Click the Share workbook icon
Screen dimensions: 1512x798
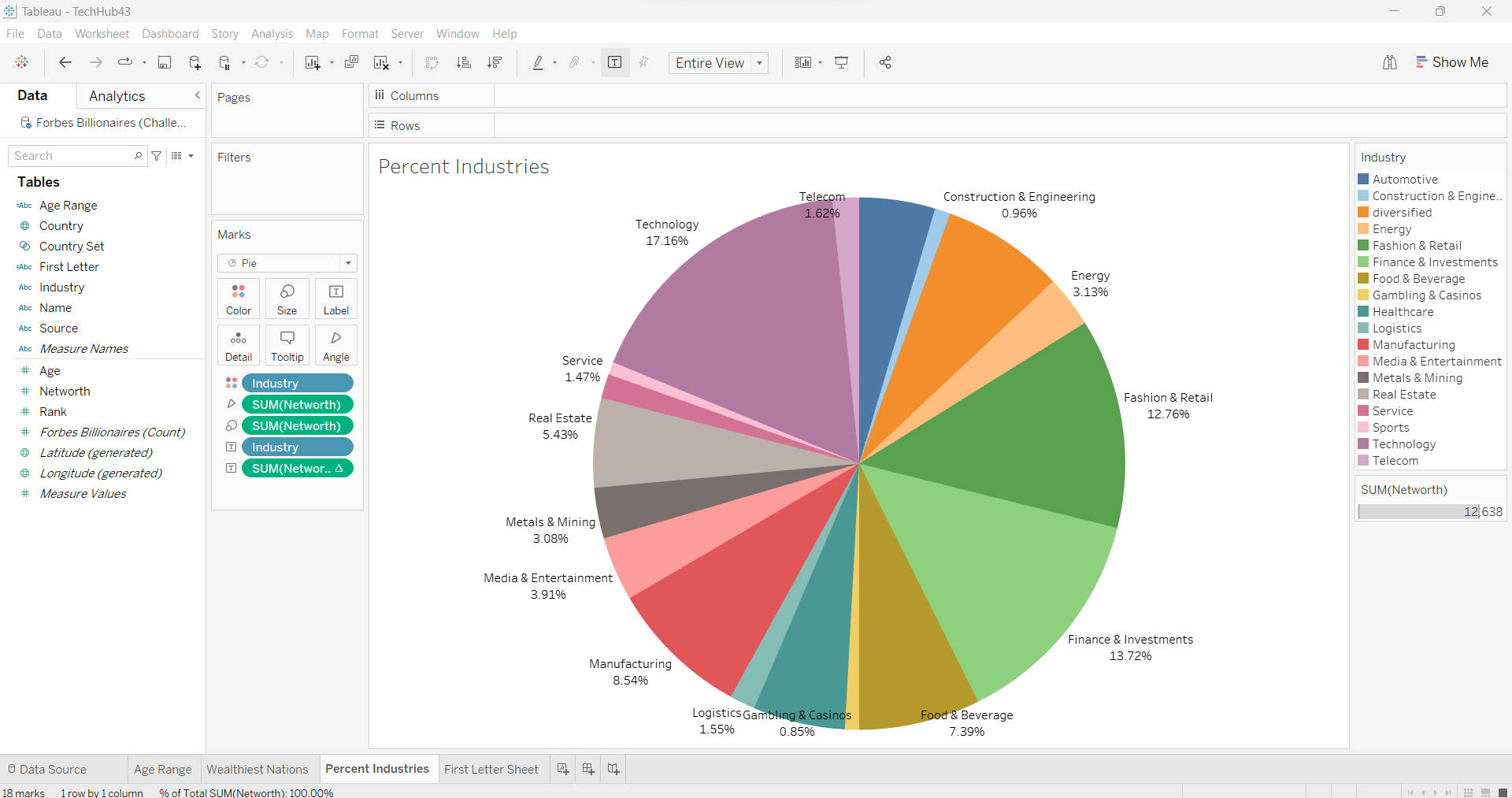[885, 63]
